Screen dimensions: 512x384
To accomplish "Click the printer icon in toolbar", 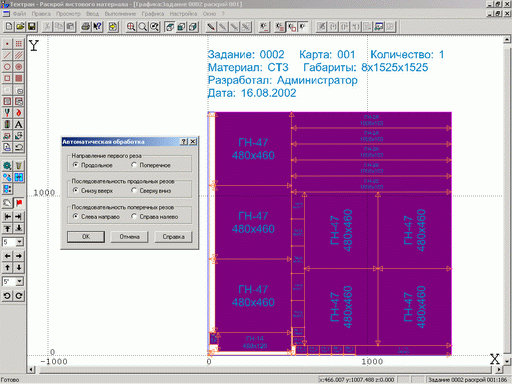I will [x=85, y=27].
